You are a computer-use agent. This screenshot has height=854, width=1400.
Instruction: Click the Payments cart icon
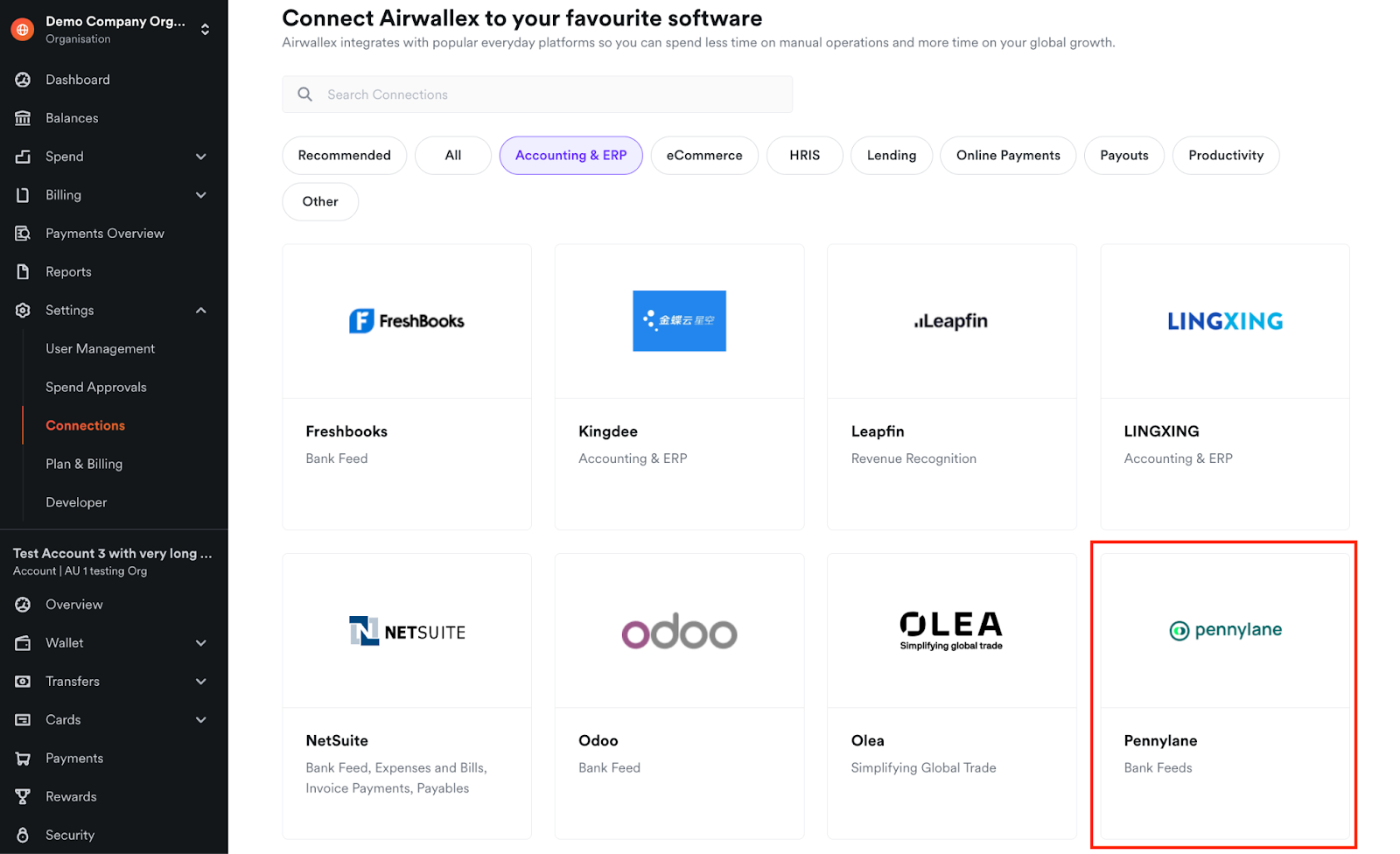(23, 759)
